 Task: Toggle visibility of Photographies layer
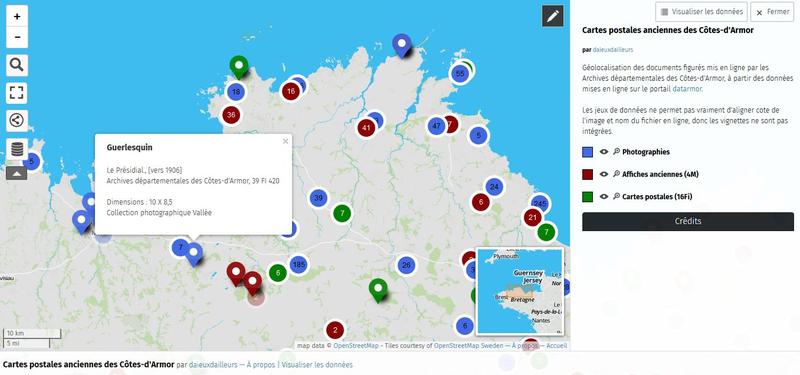tap(604, 152)
